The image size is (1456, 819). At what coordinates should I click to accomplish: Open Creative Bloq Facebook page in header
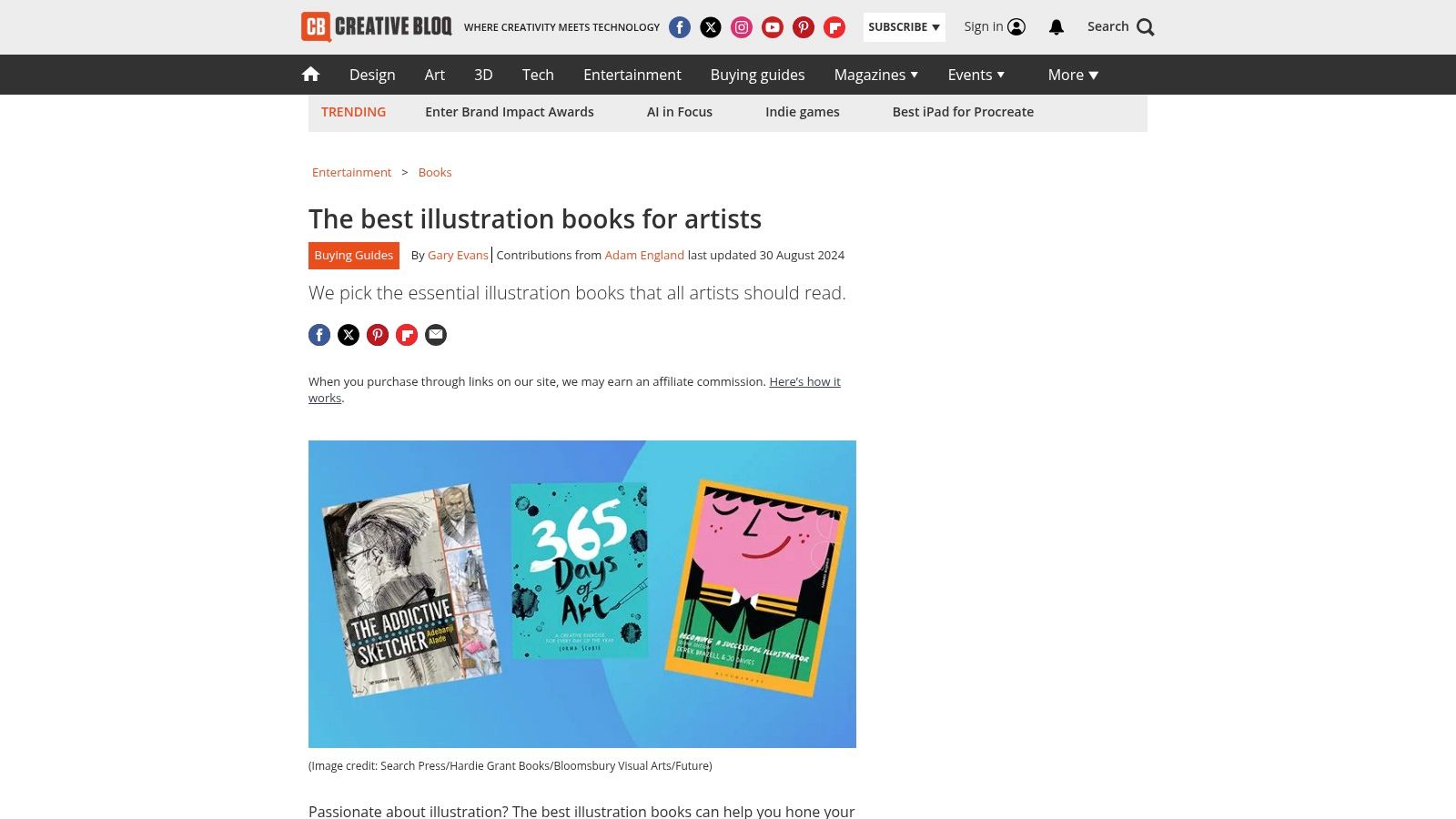680,27
